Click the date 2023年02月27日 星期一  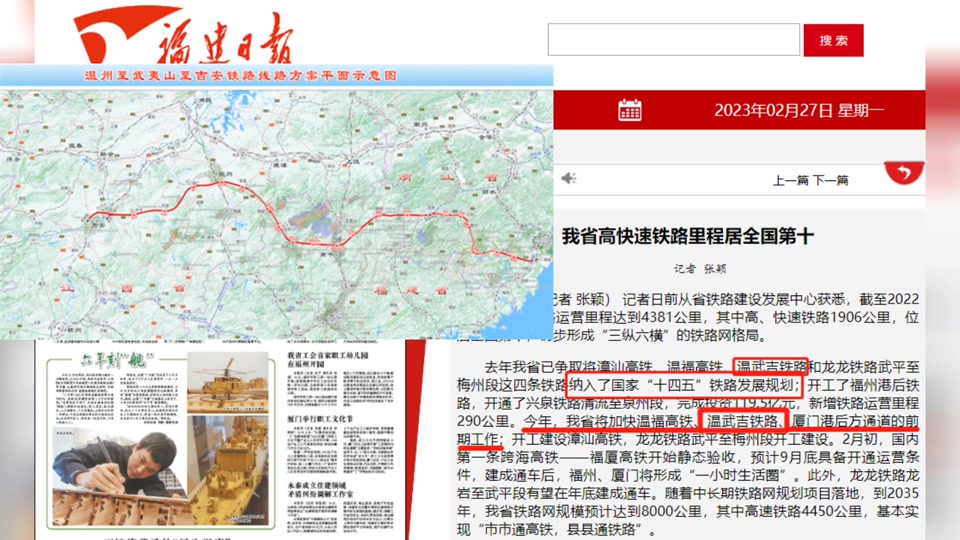pyautogui.click(x=799, y=111)
